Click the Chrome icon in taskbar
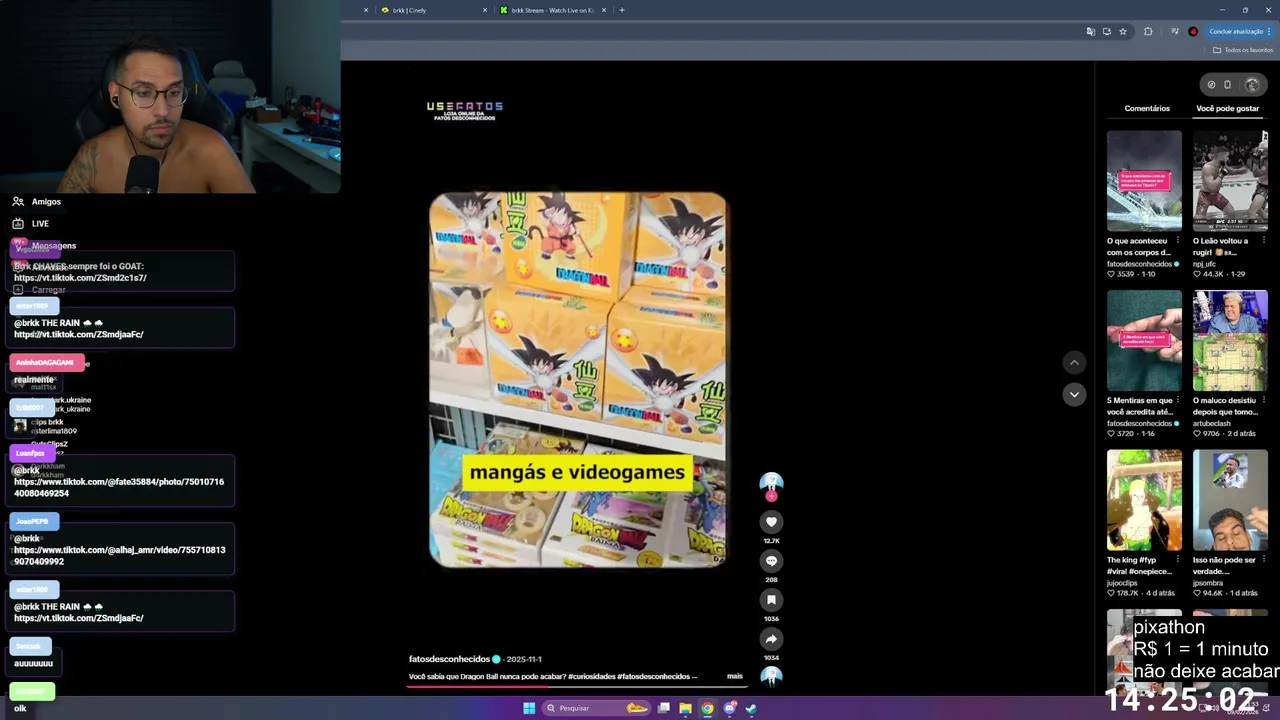 pos(707,708)
